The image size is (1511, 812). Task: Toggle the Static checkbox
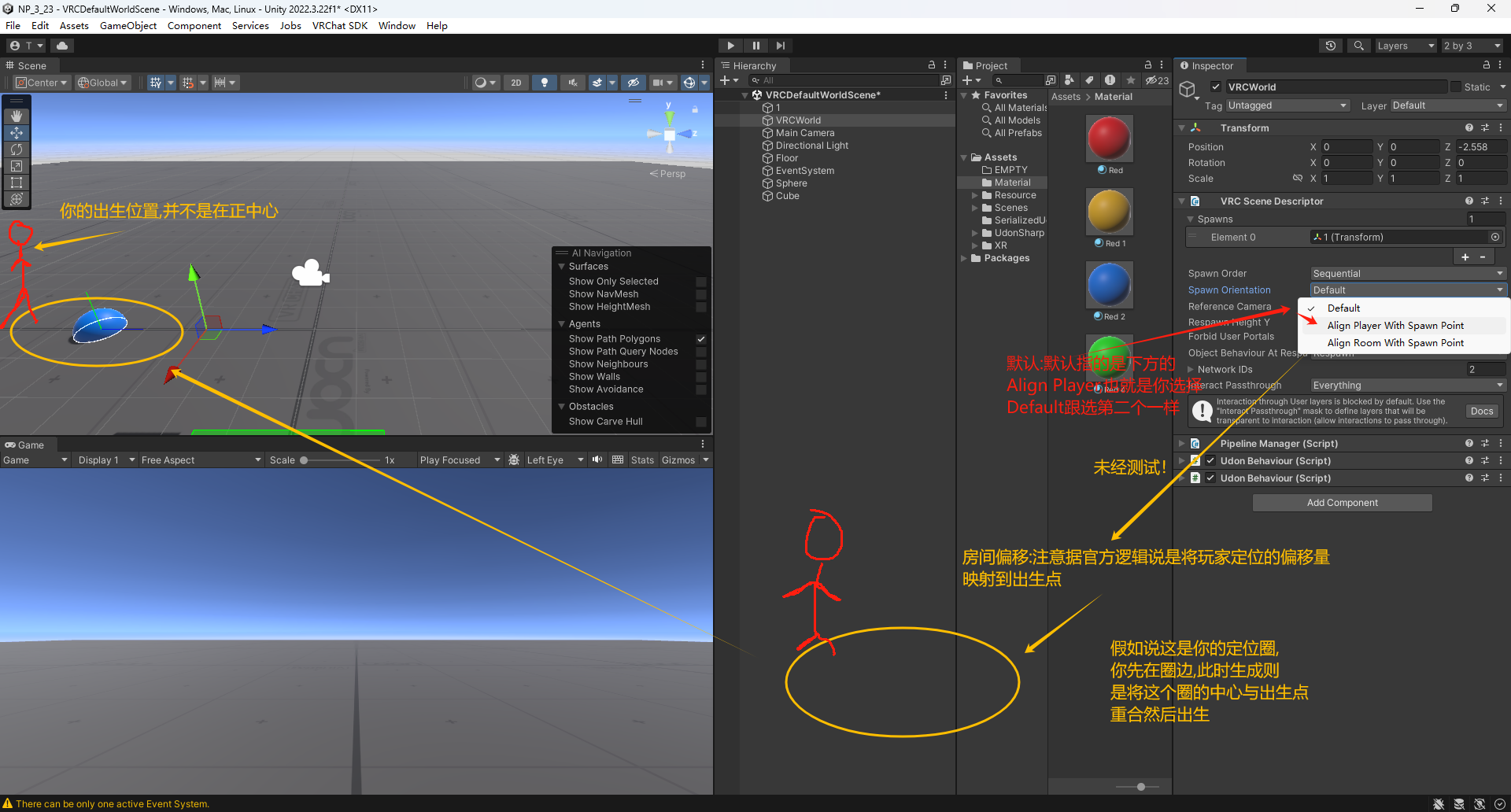[x=1455, y=87]
